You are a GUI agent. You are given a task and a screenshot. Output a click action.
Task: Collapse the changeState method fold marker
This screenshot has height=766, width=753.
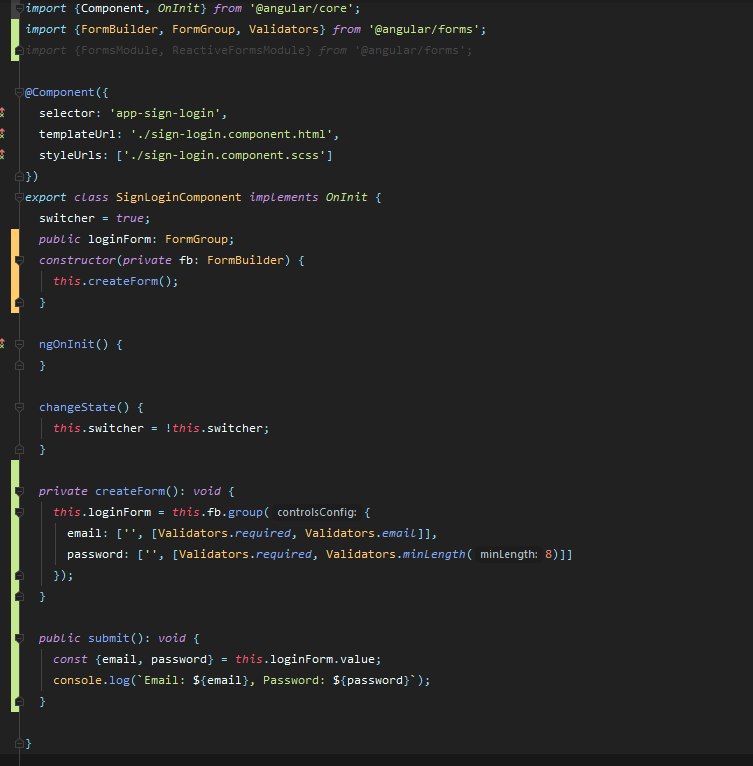coord(20,407)
